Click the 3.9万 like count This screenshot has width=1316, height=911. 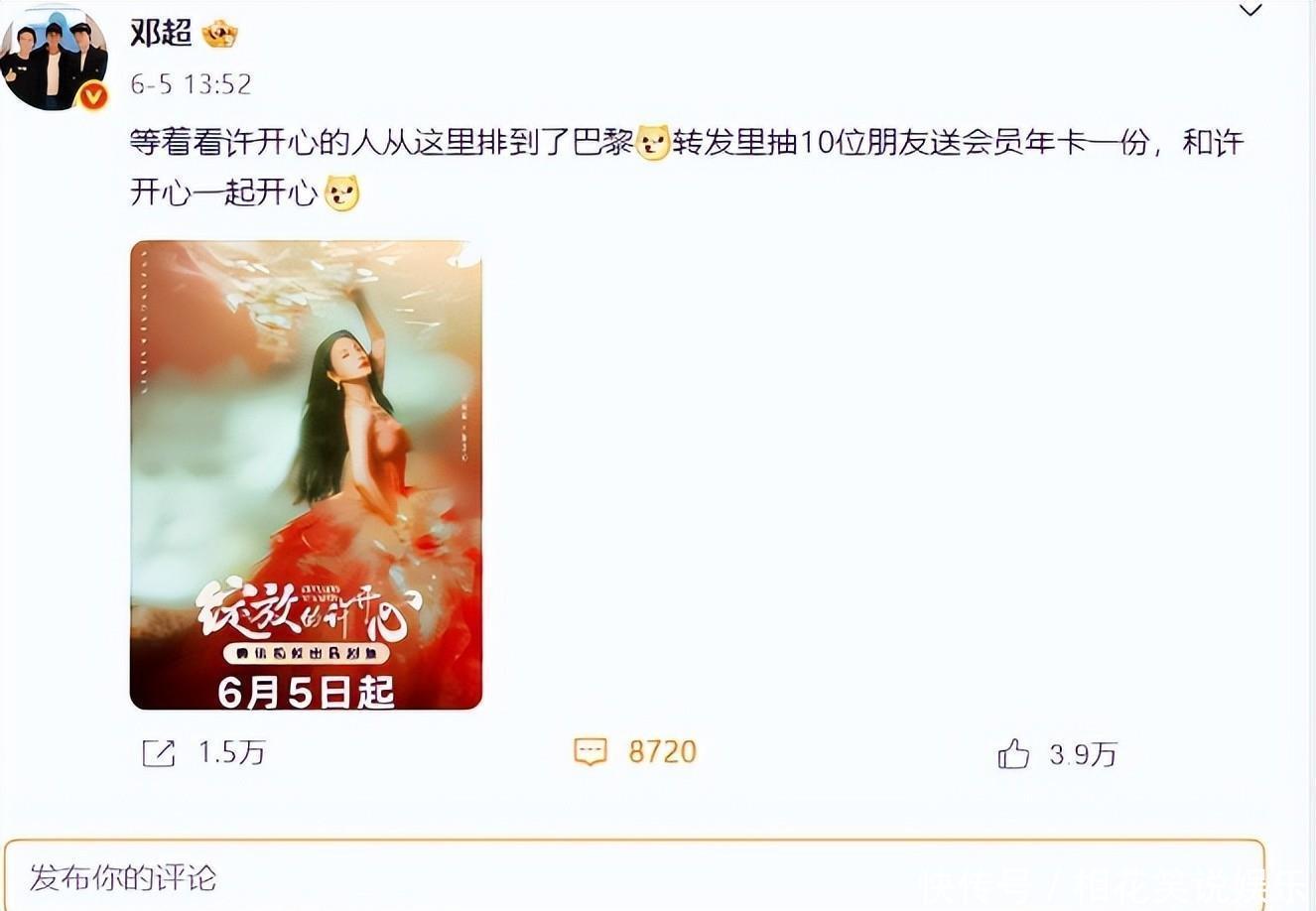coord(1083,754)
